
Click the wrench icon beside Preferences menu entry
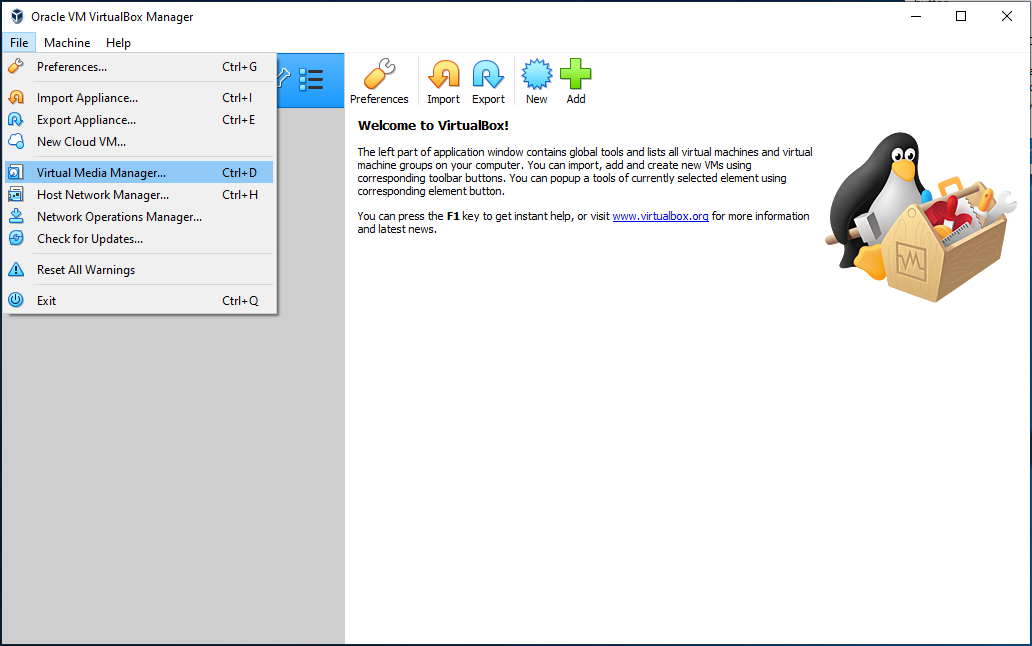tap(16, 66)
